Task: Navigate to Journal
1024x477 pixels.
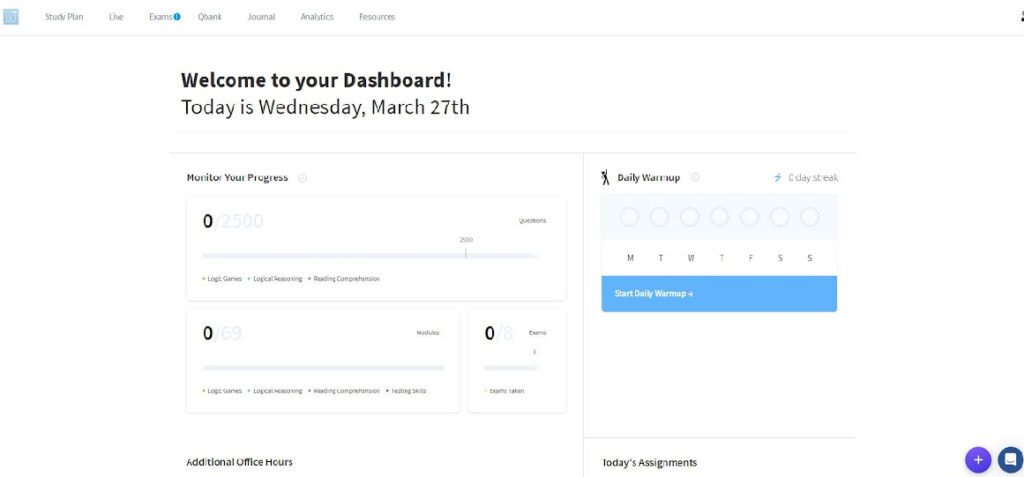Action: point(261,17)
